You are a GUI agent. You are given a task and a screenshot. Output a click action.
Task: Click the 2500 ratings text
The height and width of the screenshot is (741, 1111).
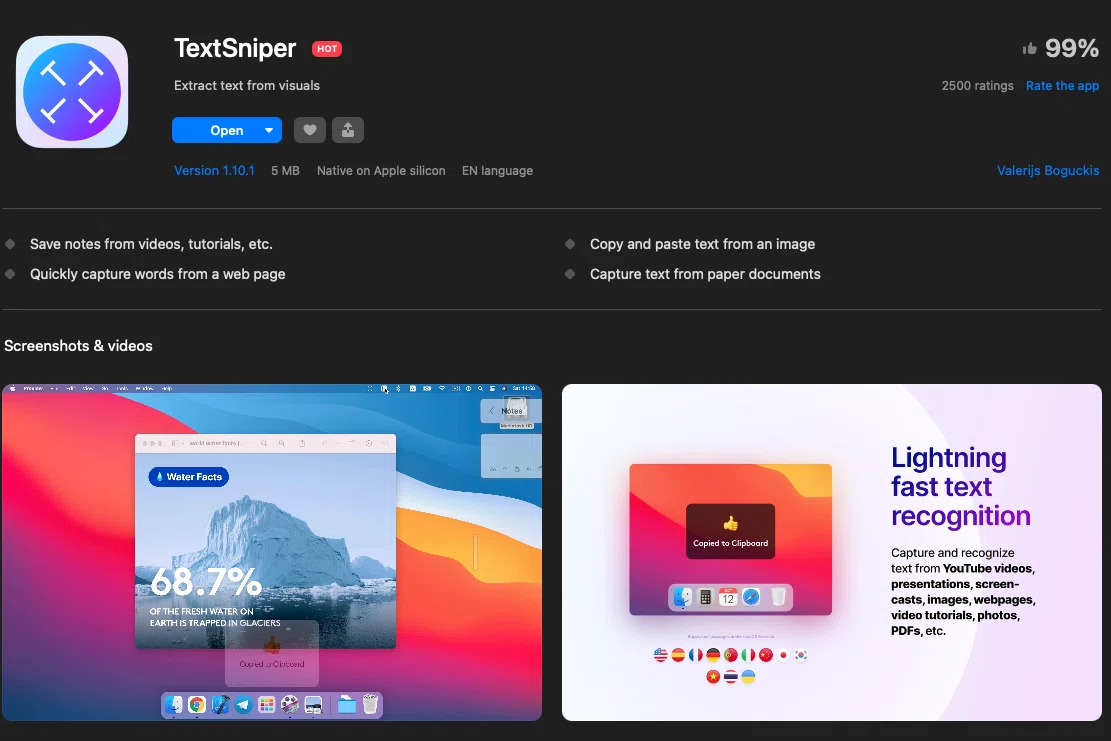[x=977, y=86]
